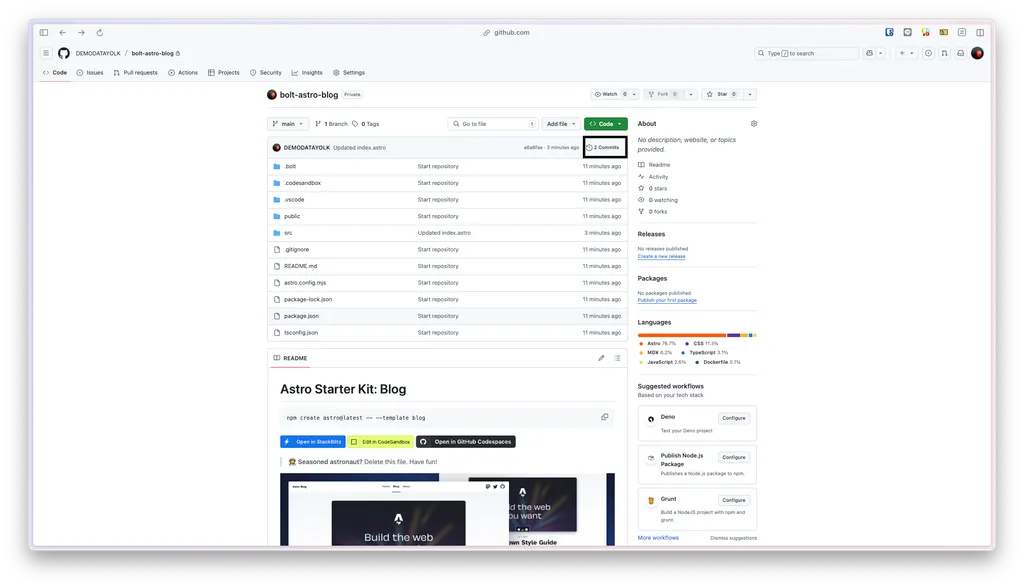
Task: Expand the create-new dropdown arrow
Action: point(912,53)
